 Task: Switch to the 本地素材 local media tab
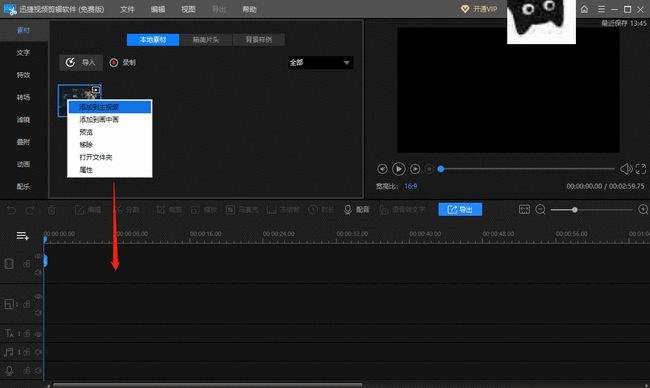(x=153, y=40)
